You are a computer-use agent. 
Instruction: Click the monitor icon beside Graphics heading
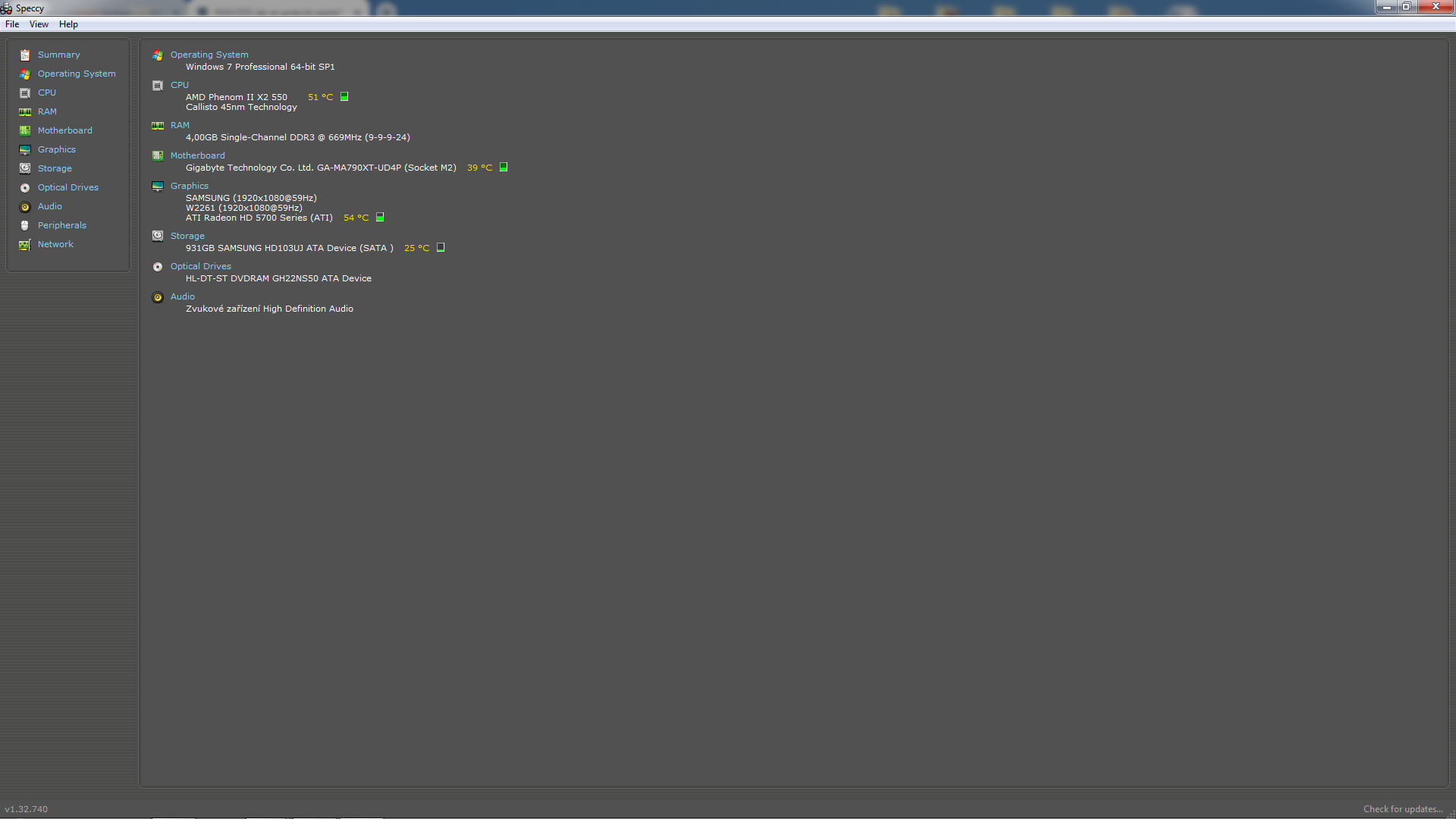[158, 186]
